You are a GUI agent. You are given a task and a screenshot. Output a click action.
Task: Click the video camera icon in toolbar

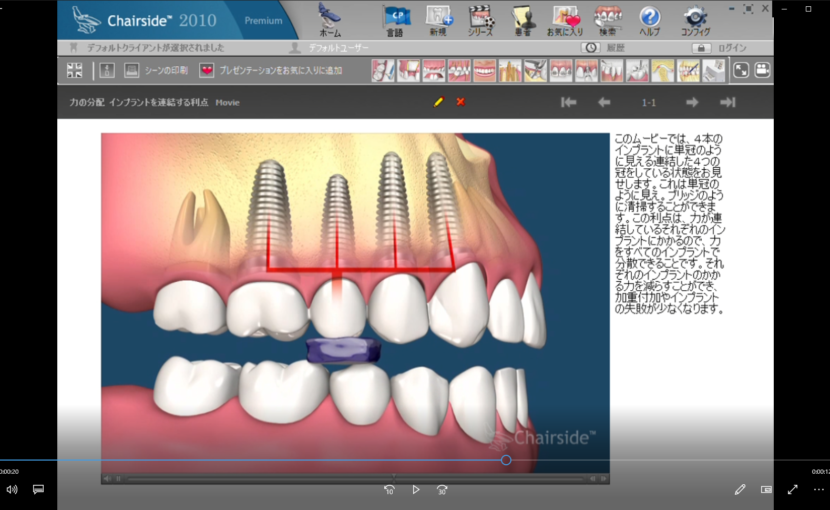[x=762, y=70]
